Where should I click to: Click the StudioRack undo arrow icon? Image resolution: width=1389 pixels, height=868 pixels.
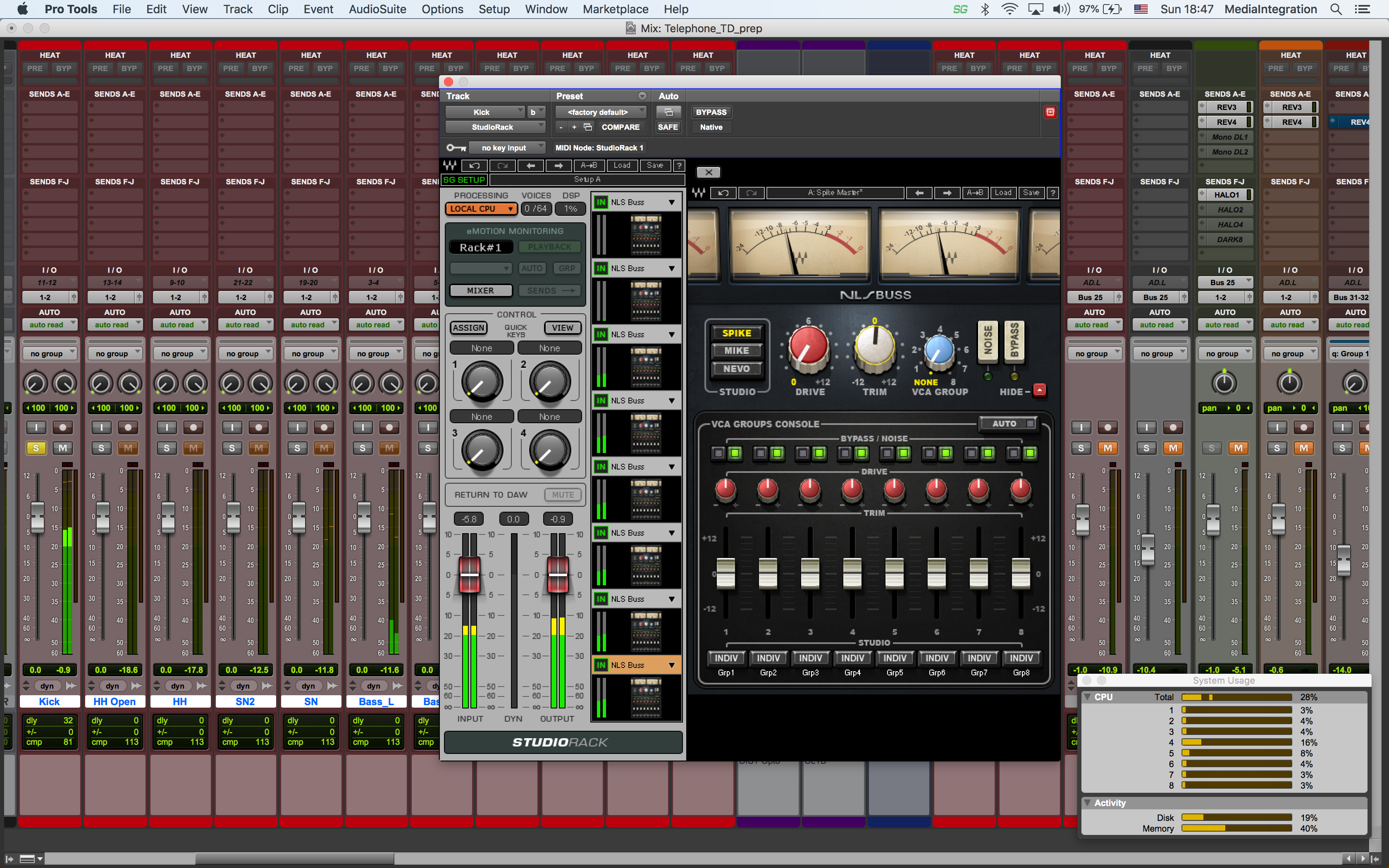[474, 165]
